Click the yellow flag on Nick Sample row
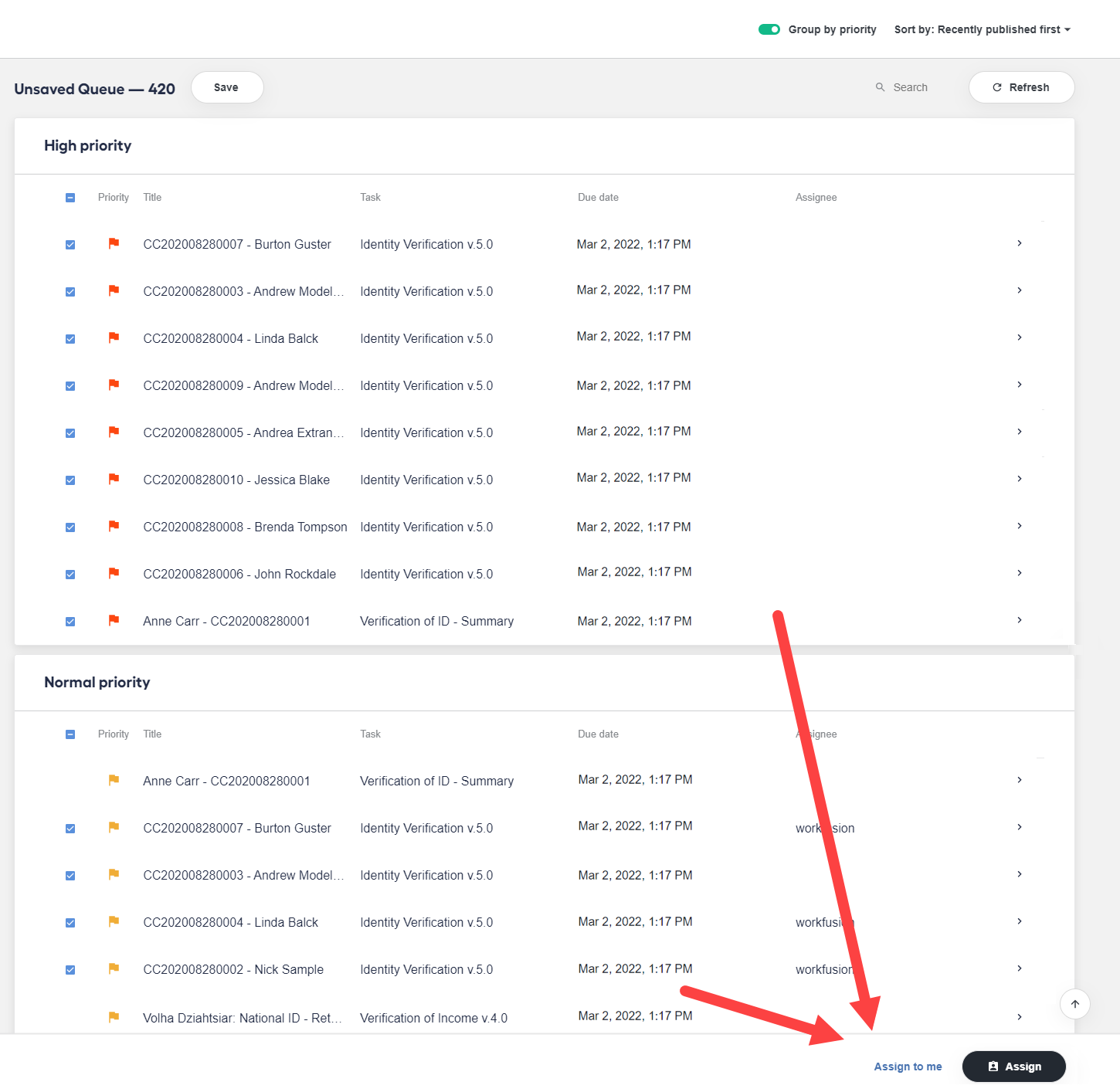The width and height of the screenshot is (1120, 1092). (x=114, y=968)
